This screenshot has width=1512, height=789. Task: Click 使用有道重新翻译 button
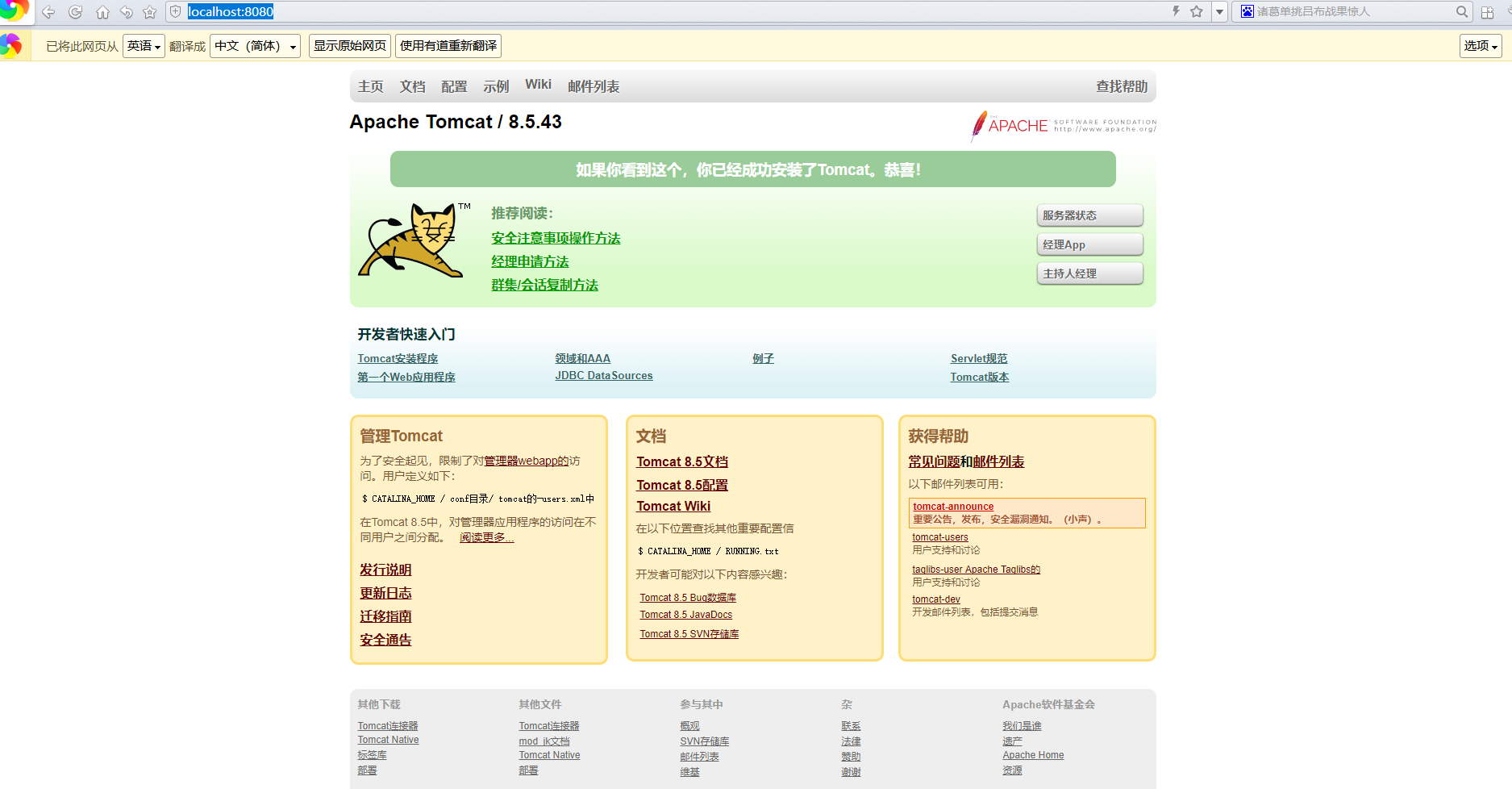click(x=448, y=46)
